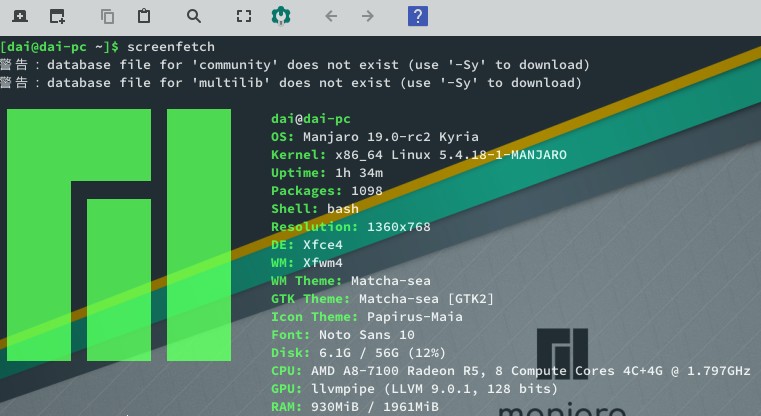
Task: Click the Packages '1098' value
Action: (366, 190)
